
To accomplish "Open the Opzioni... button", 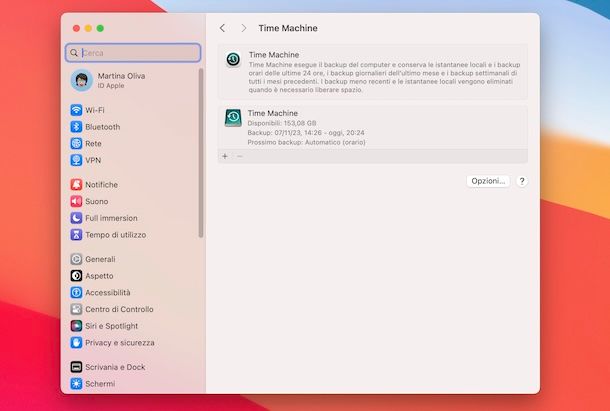I will (x=488, y=181).
